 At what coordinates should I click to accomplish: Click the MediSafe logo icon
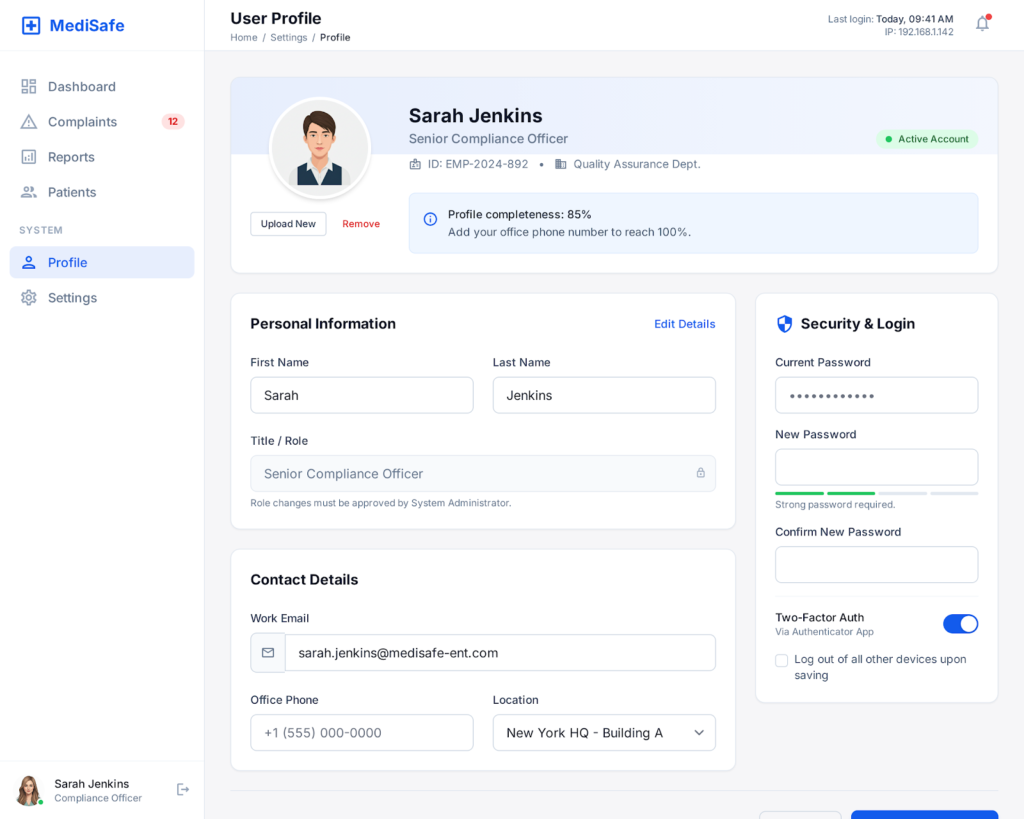click(31, 26)
